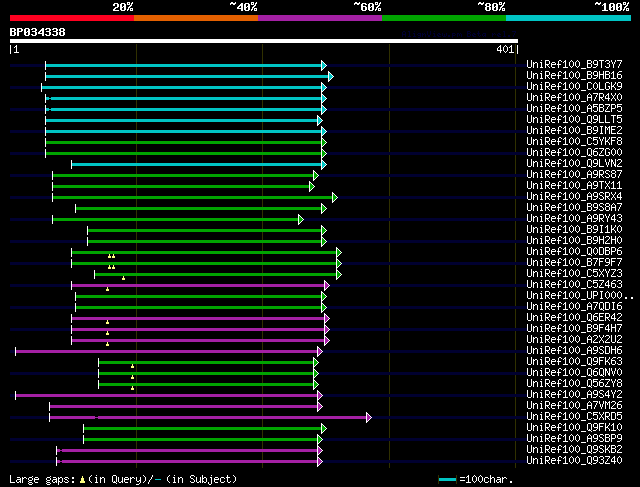Click the arrowhead ending the B9HB16 bar
The width and height of the screenshot is (640, 487).
(331, 76)
